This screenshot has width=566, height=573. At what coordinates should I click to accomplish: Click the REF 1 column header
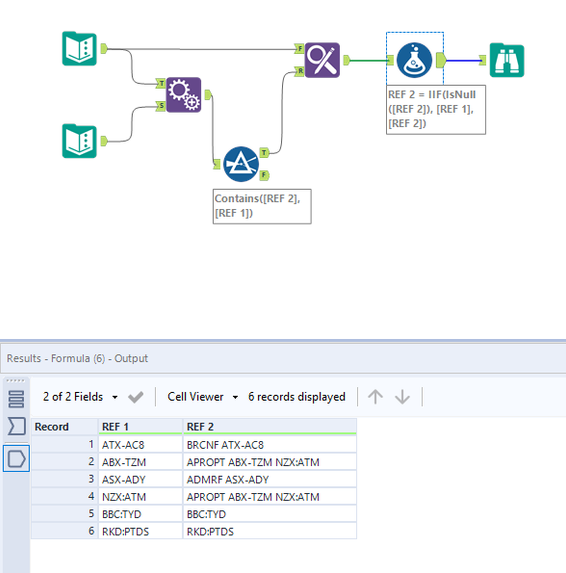coord(140,426)
